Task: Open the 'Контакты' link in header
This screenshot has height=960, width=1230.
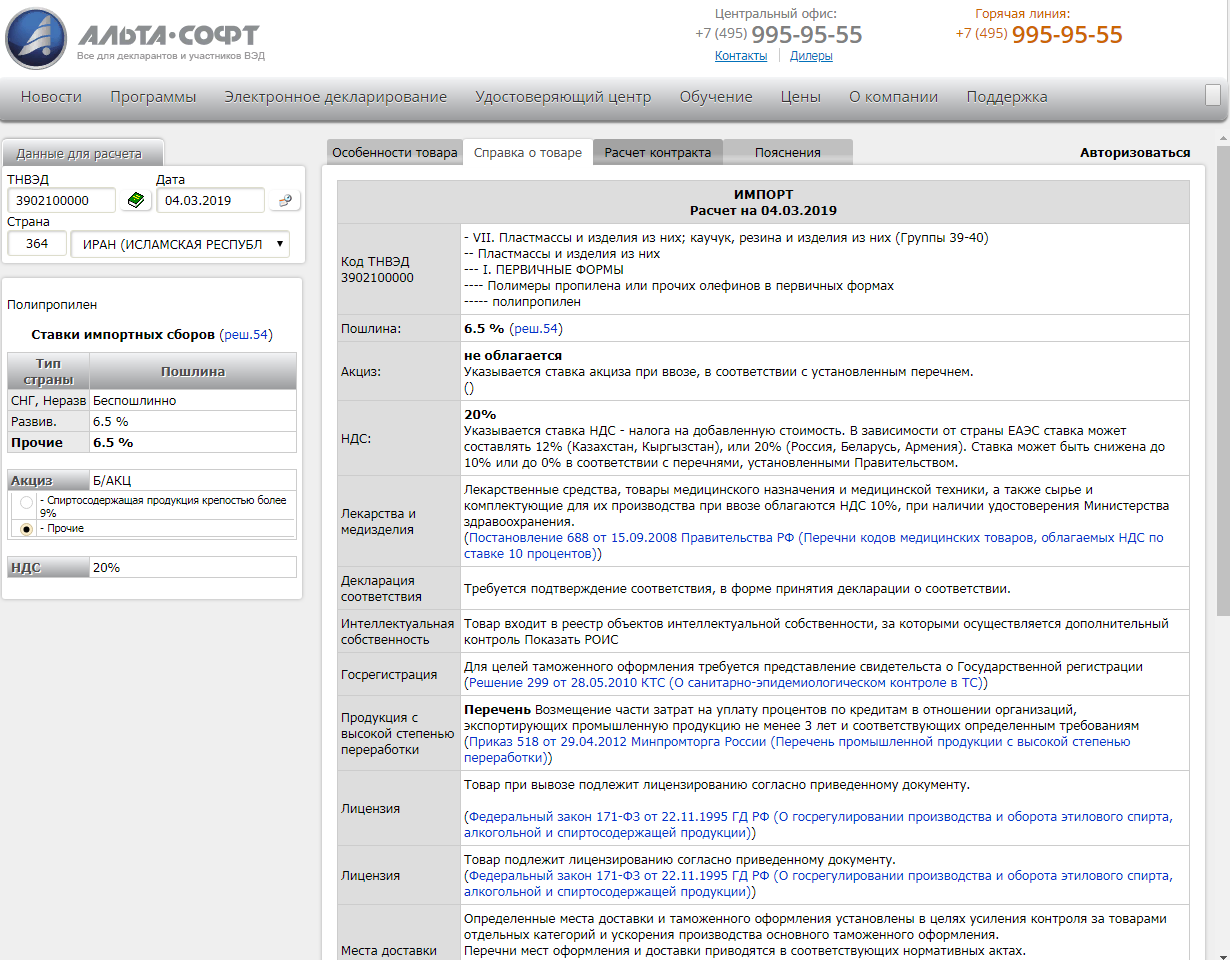Action: pyautogui.click(x=741, y=56)
